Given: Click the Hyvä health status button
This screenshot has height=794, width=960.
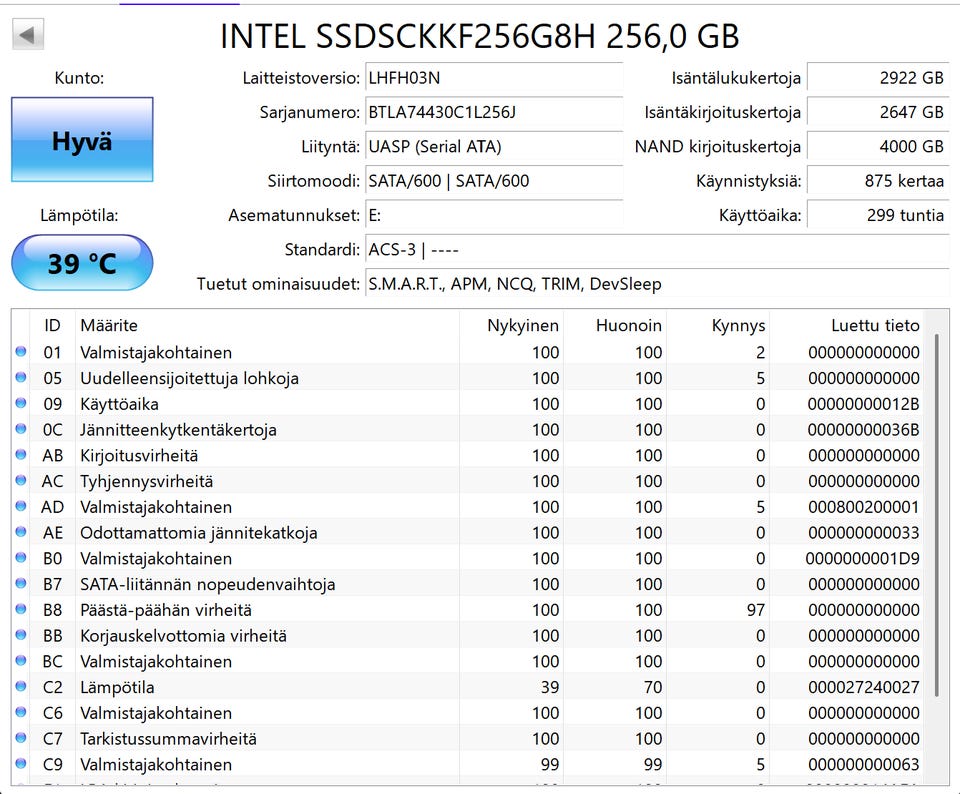Looking at the screenshot, I should pos(82,140).
